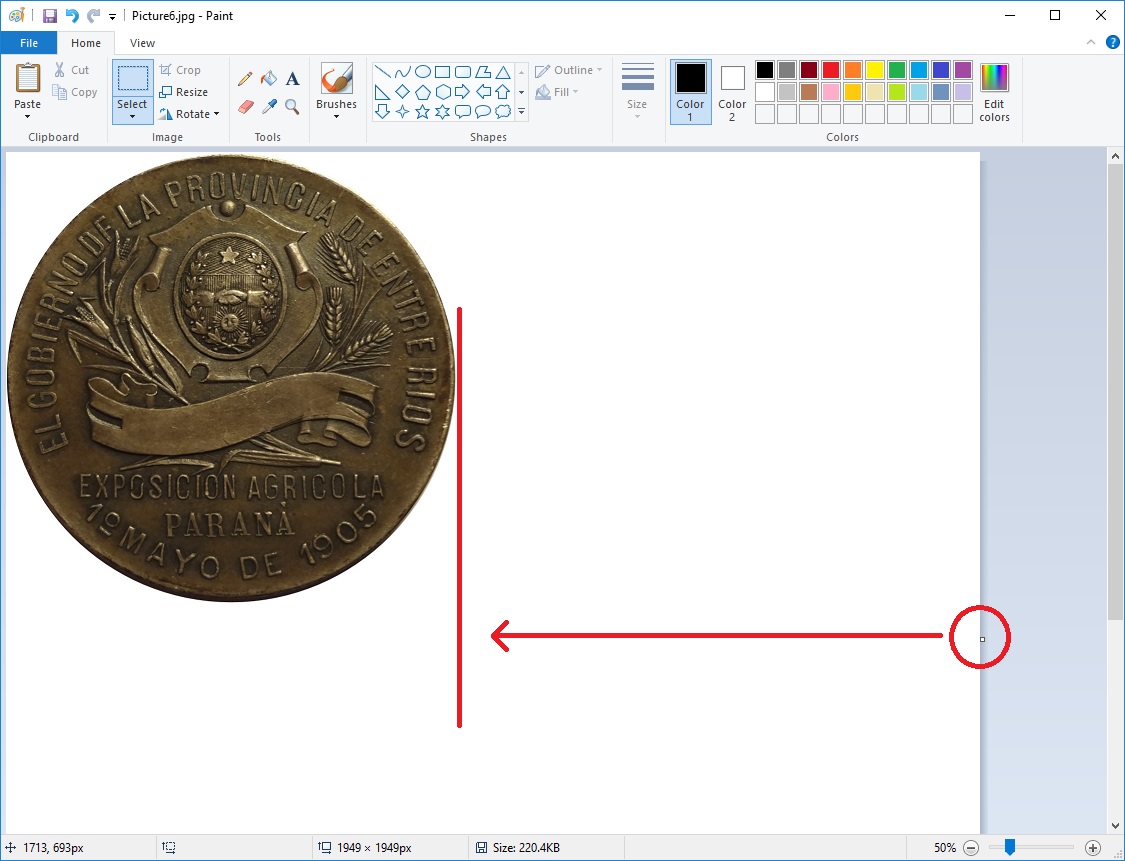Screen dimensions: 1125x861
Task: Select the Pencil tool
Action: (x=245, y=79)
